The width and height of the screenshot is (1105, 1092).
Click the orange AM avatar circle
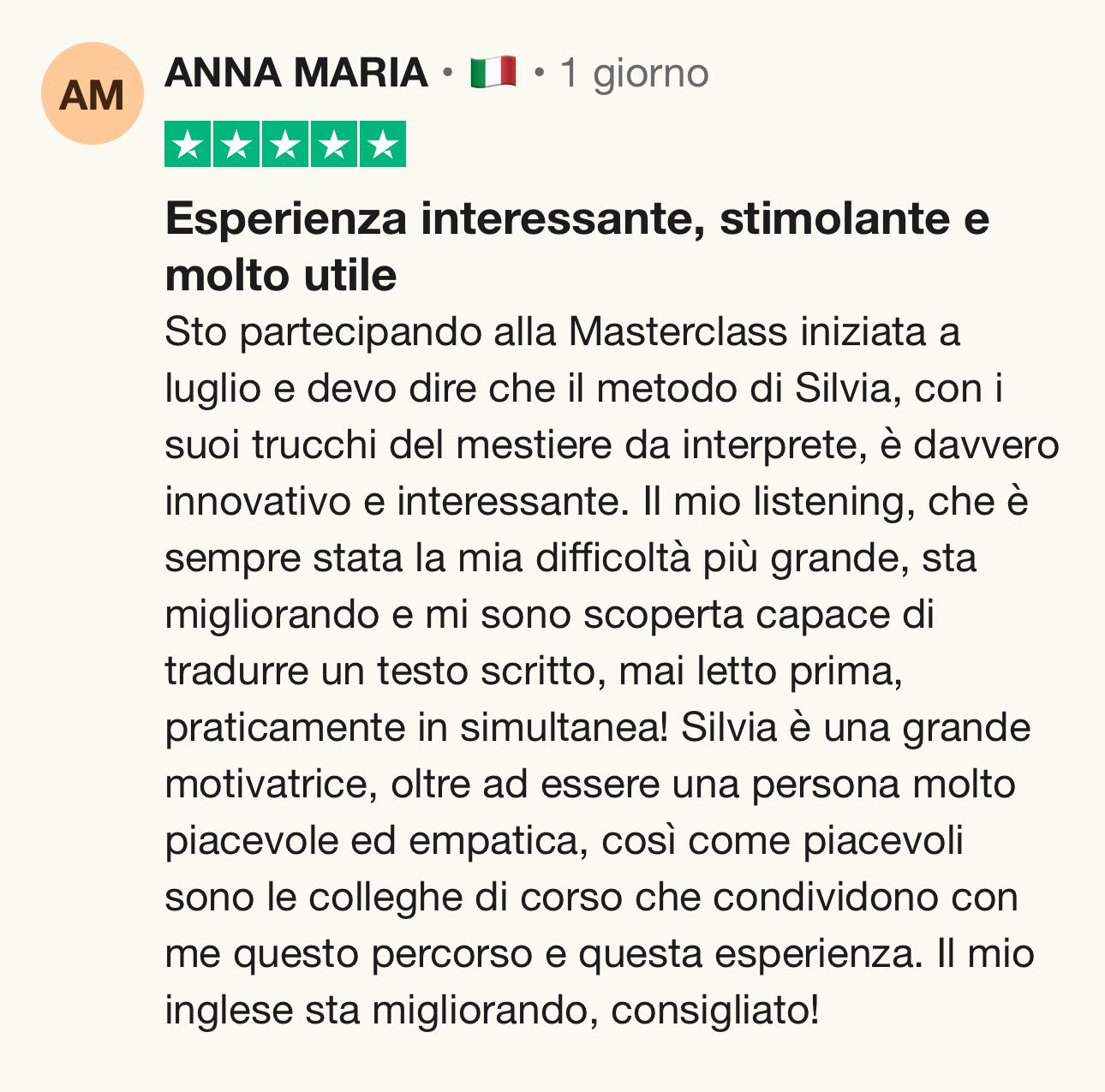[92, 94]
